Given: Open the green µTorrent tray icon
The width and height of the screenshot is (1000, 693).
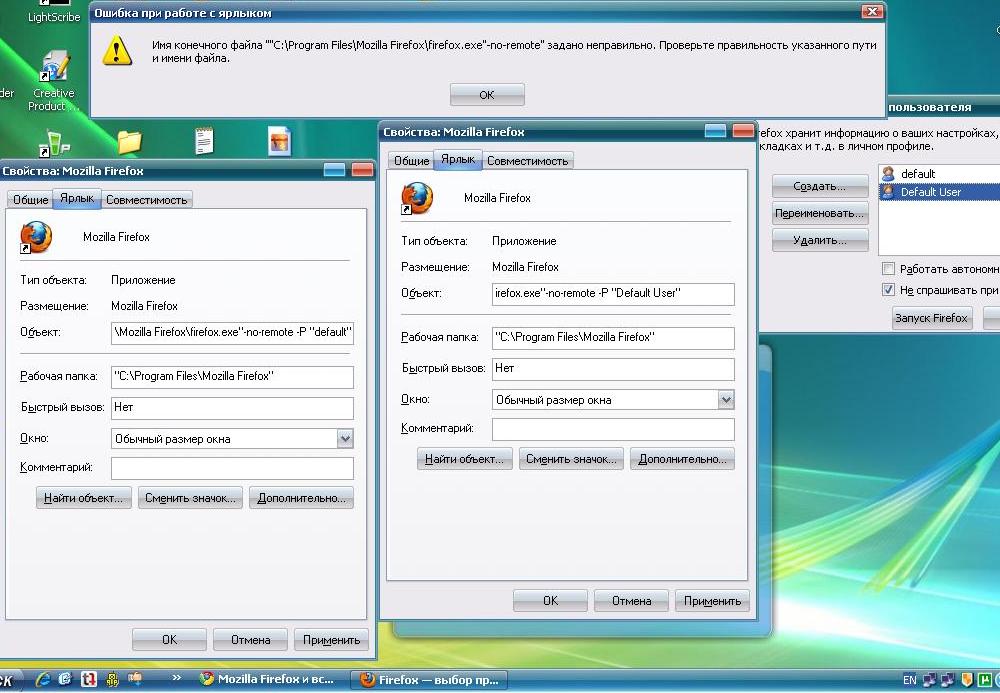Looking at the screenshot, I should (x=985, y=680).
